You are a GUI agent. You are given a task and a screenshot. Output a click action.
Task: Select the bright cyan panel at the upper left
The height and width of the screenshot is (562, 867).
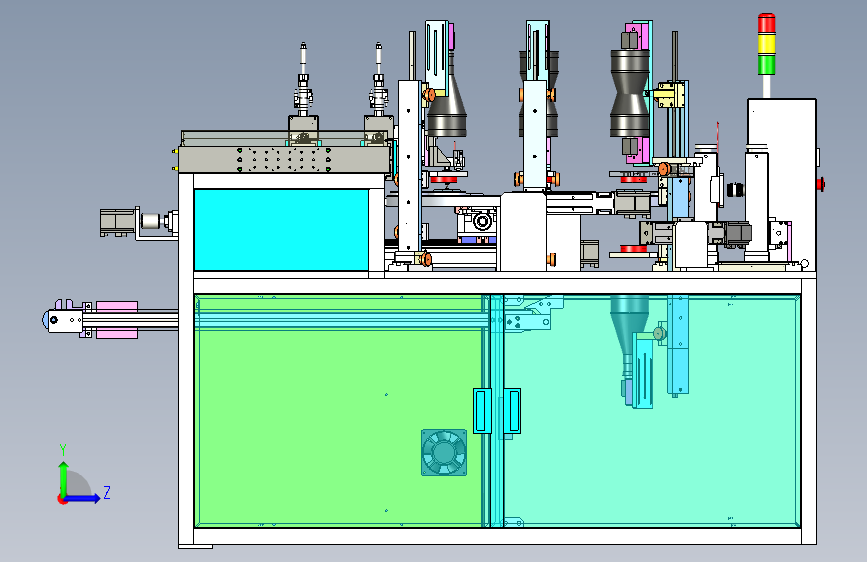coord(281,230)
